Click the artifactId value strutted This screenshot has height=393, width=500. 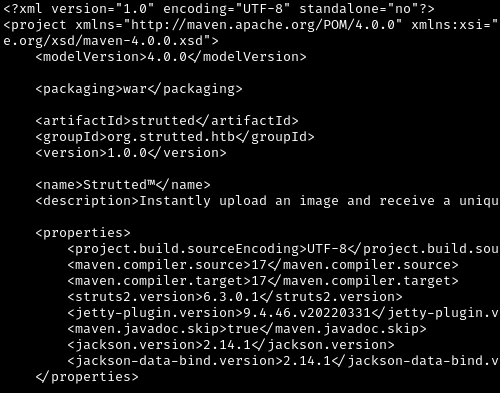(163, 121)
